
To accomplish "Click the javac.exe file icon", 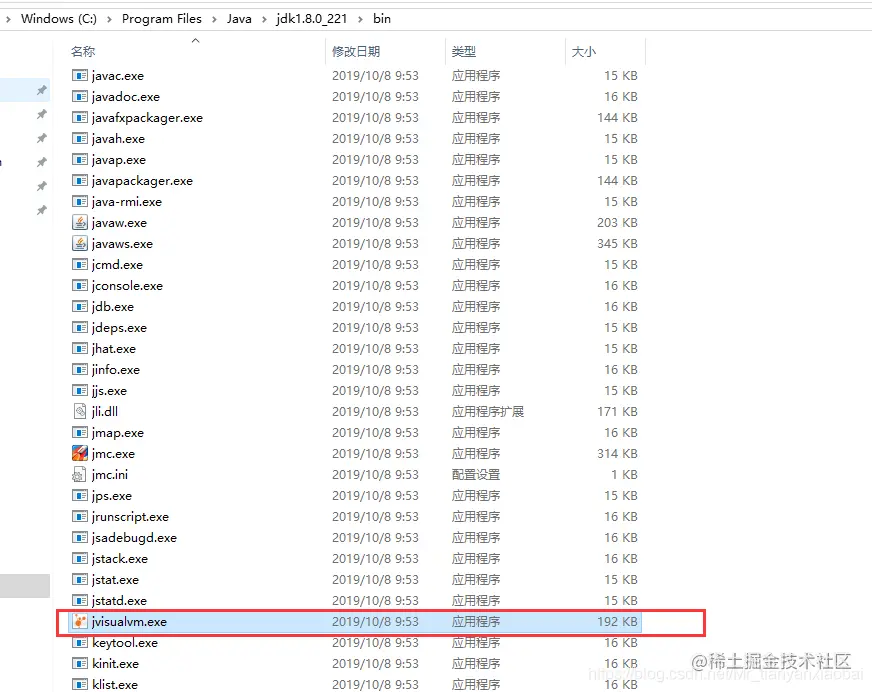I will coord(80,75).
